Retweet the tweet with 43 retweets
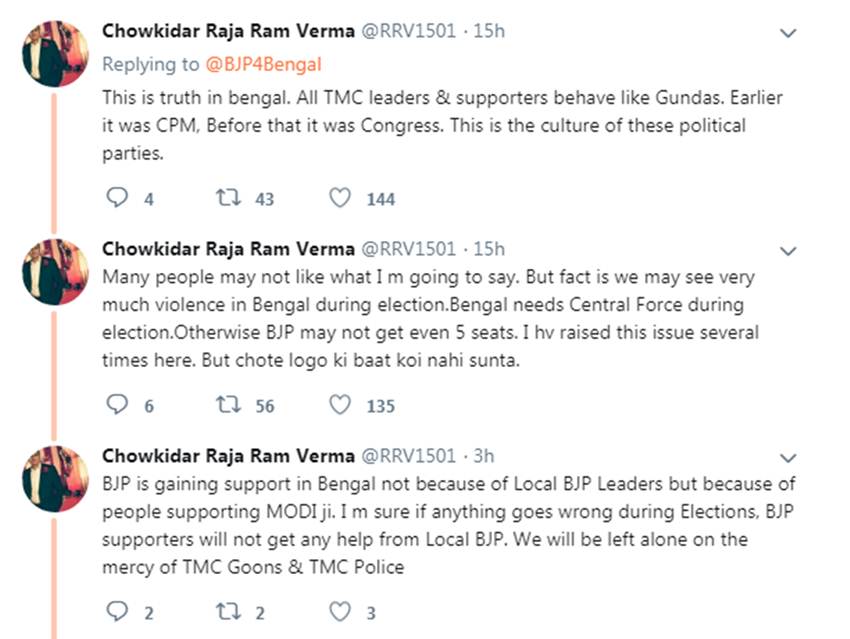Image resolution: width=850 pixels, height=639 pixels. pos(227,198)
